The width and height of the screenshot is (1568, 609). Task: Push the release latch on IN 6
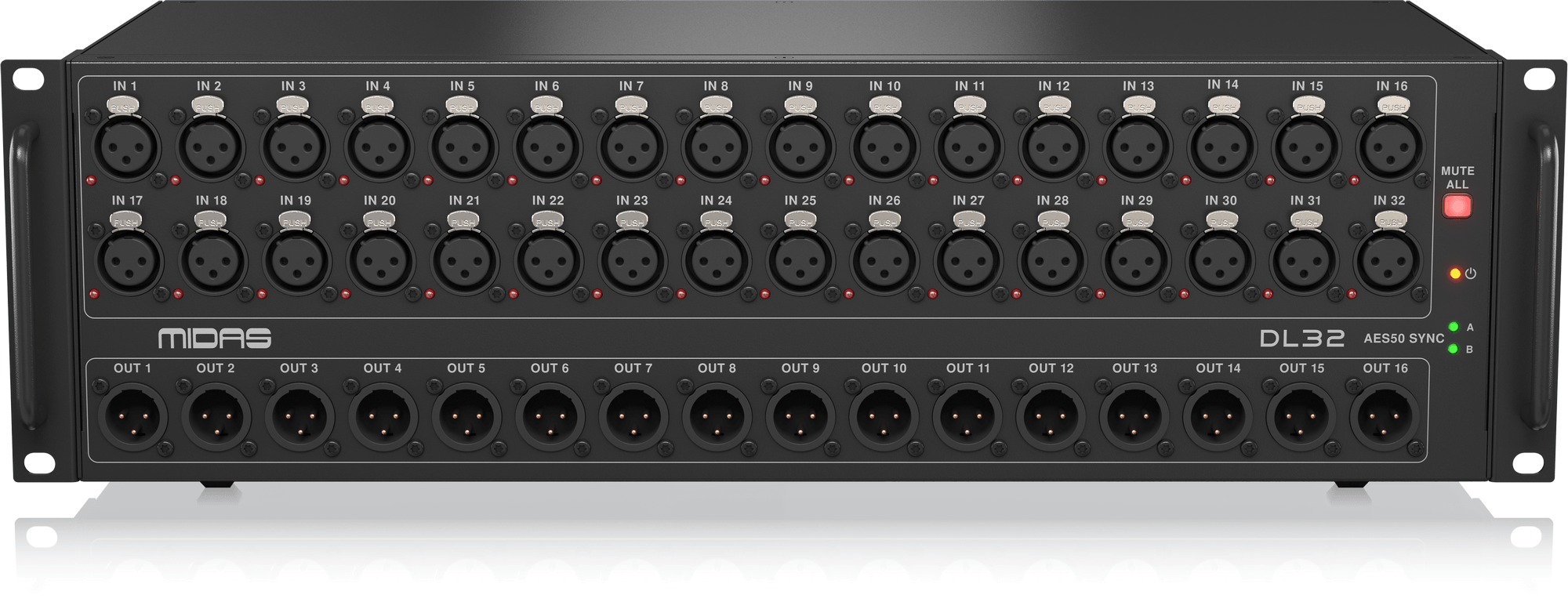pyautogui.click(x=546, y=106)
